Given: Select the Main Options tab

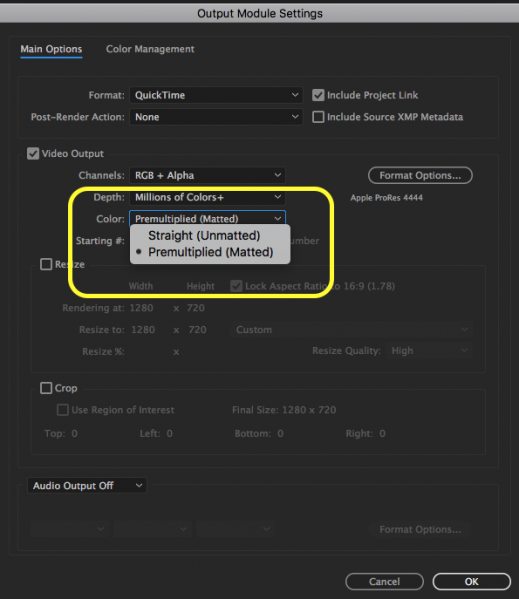Looking at the screenshot, I should [x=51, y=49].
